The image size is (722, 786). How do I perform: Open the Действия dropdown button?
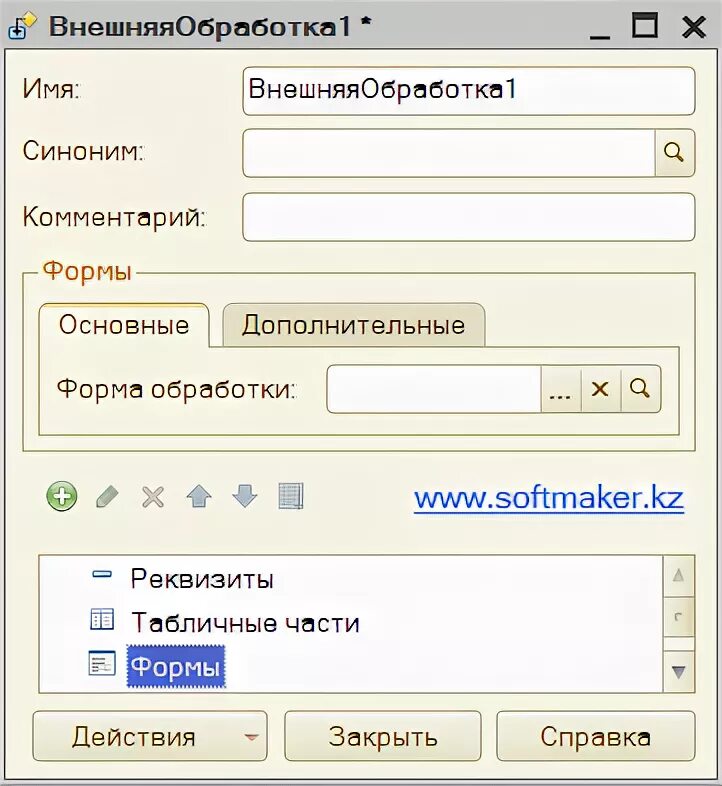coord(150,736)
